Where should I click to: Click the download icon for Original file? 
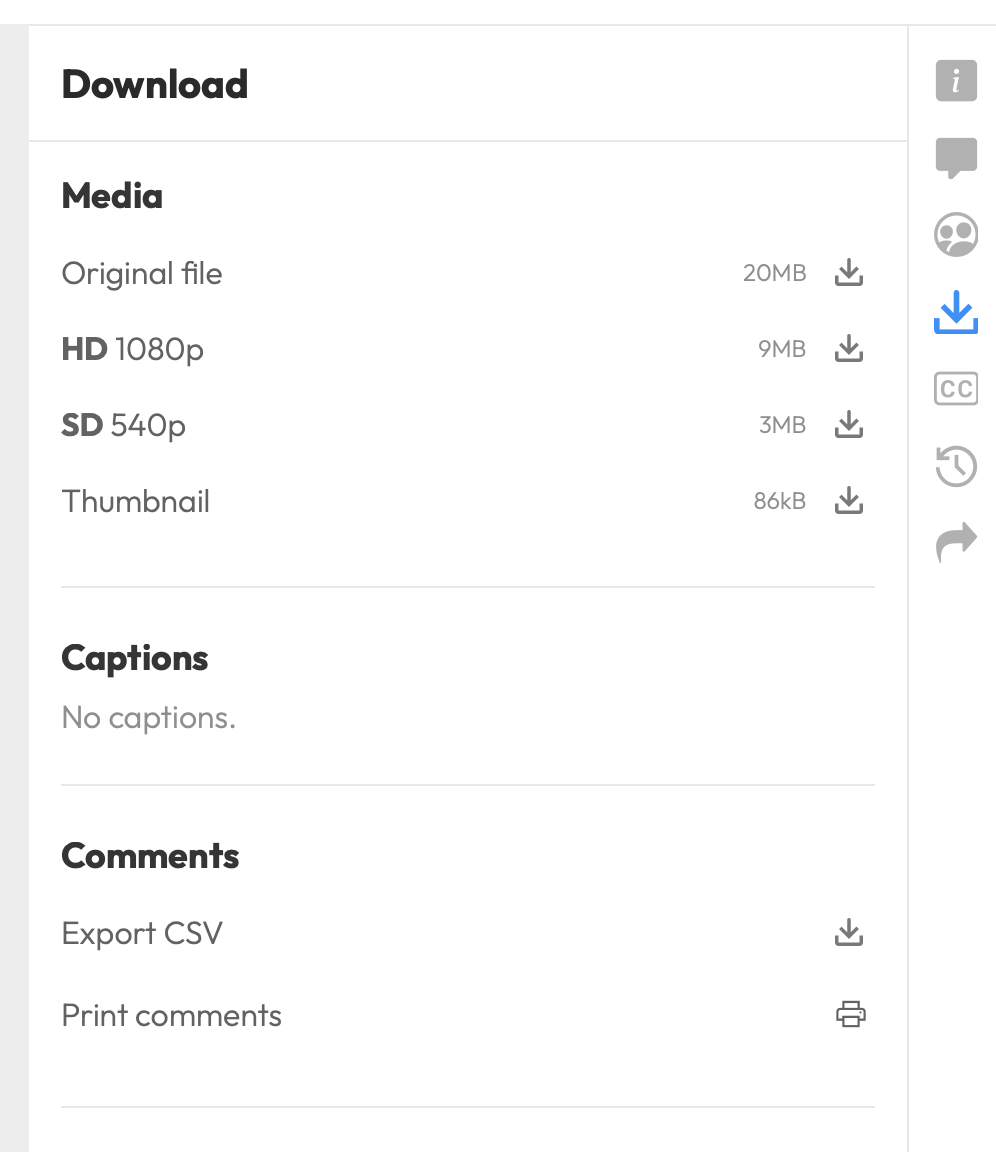coord(849,273)
